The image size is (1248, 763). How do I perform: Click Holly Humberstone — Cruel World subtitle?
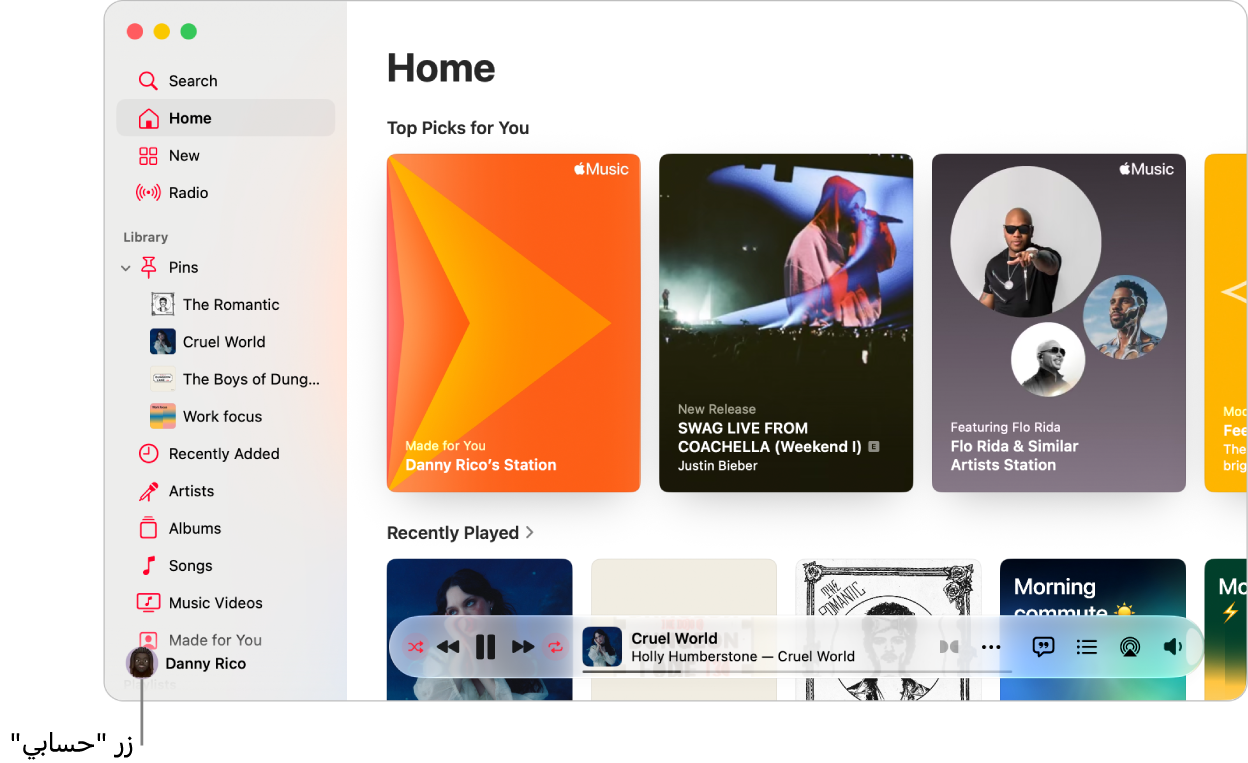(743, 657)
